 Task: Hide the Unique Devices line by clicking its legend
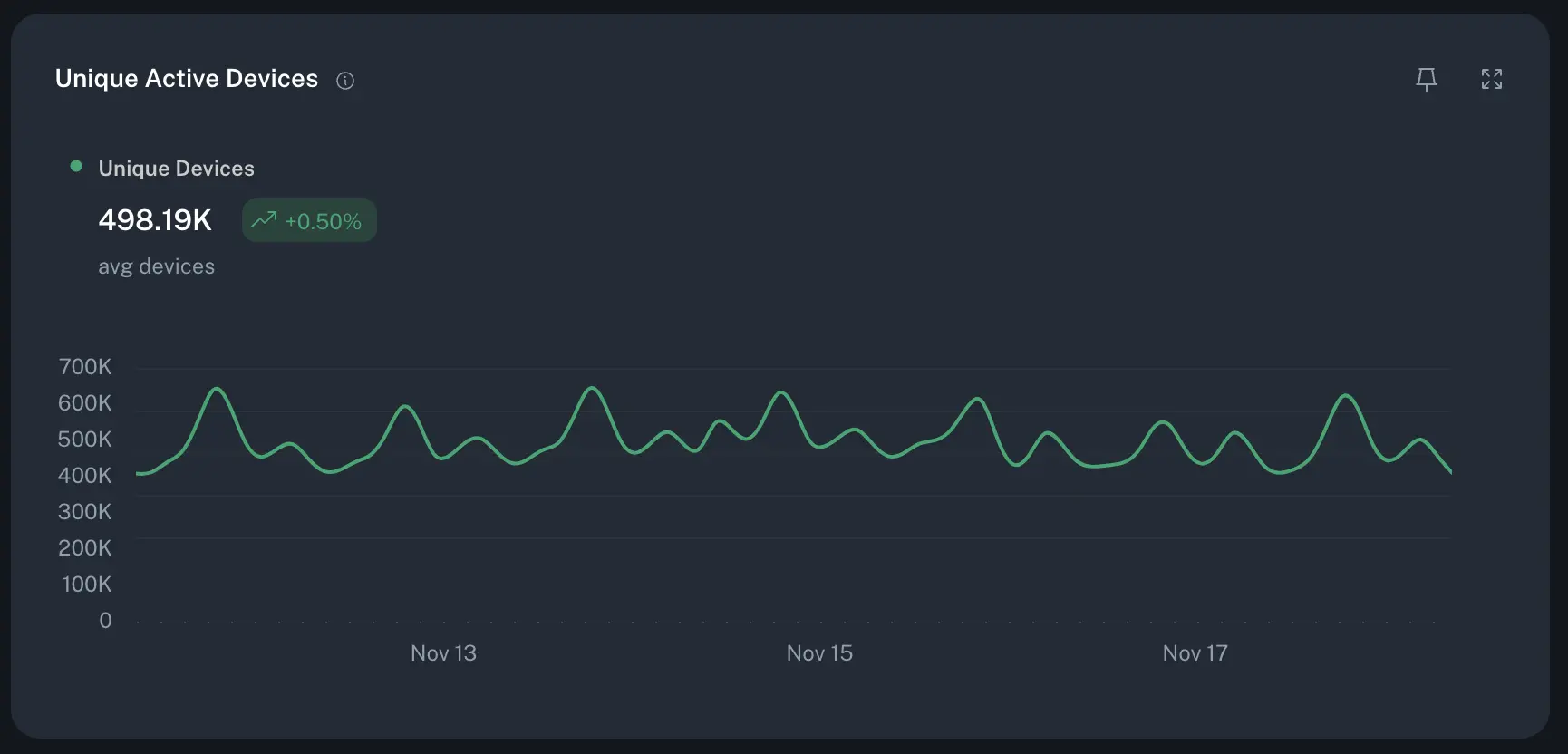click(177, 168)
